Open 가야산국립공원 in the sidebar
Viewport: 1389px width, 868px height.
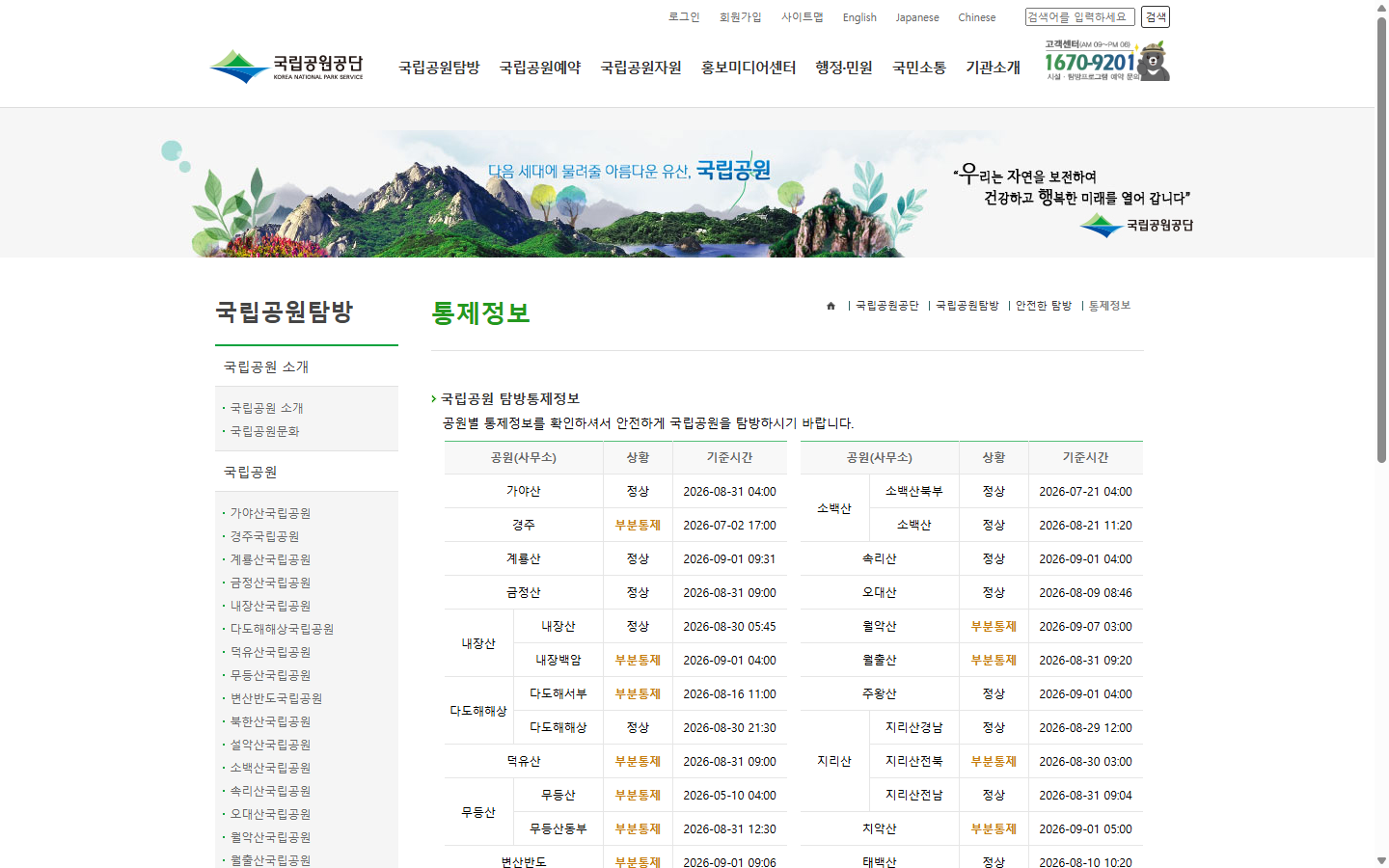[x=270, y=513]
